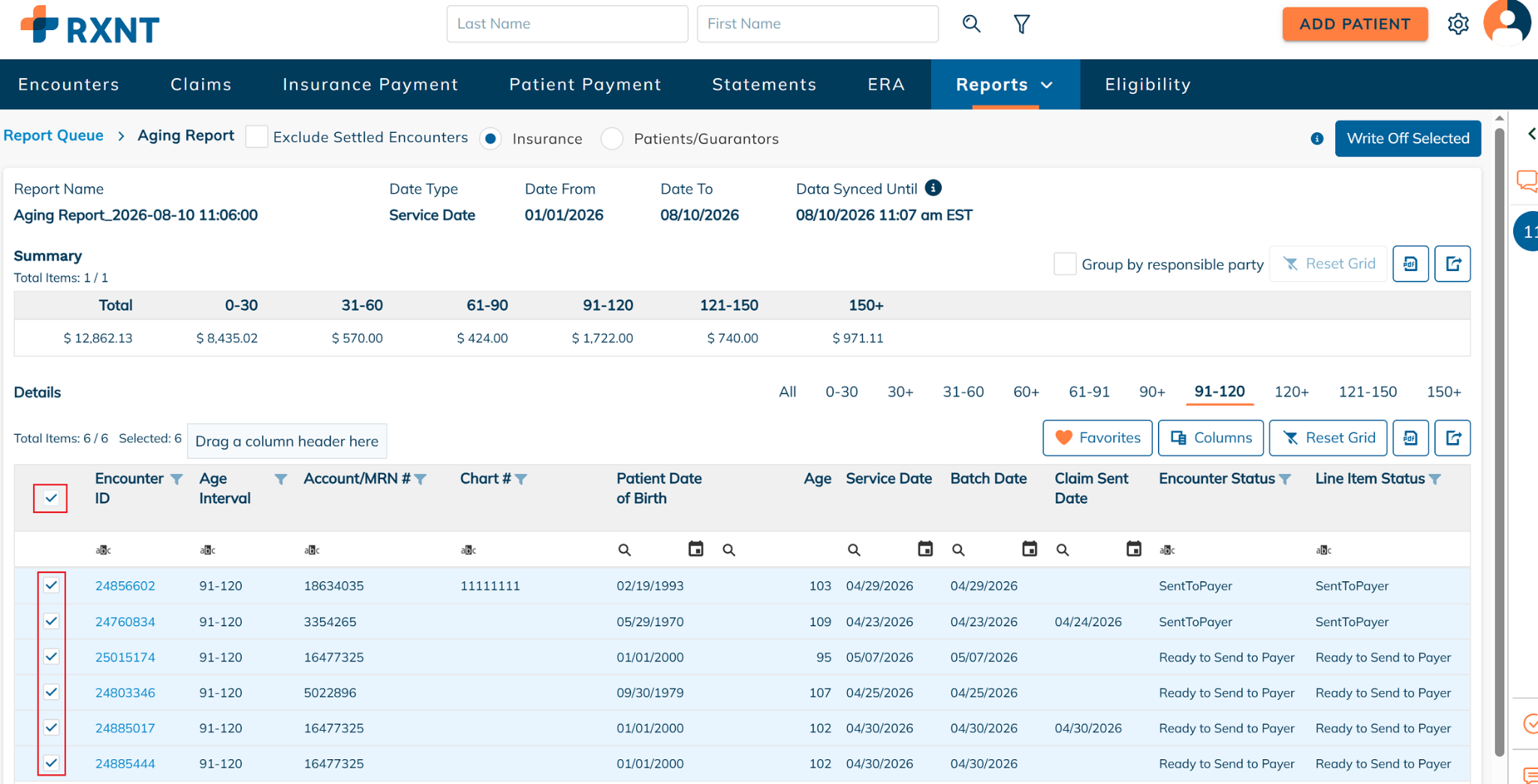The width and height of the screenshot is (1538, 784).
Task: Open the Columns chooser
Action: coord(1211,438)
